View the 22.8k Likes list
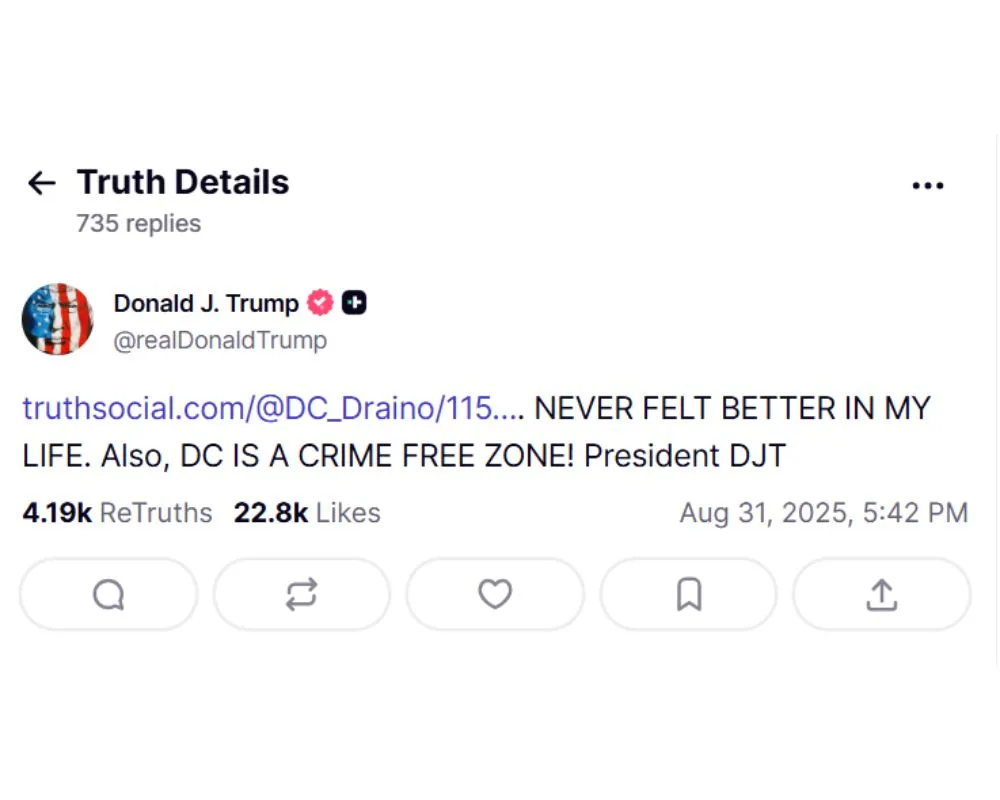Viewport: 1000px width, 800px height. (307, 513)
